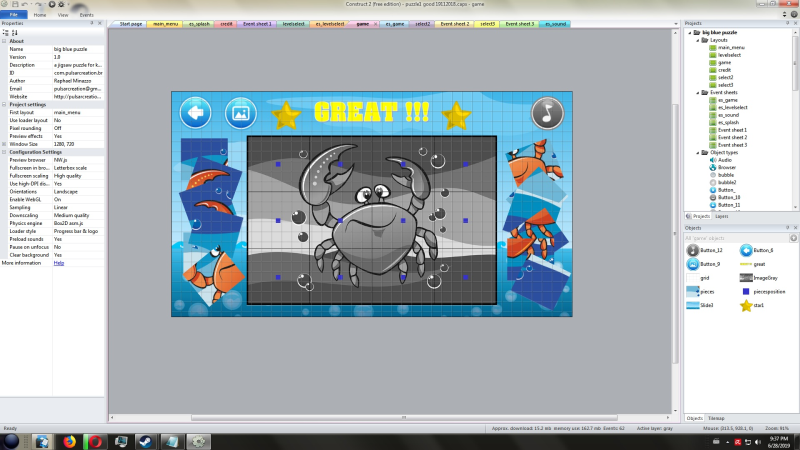The height and width of the screenshot is (450, 800).
Task: Switch to the Layers panel tab
Action: point(721,216)
